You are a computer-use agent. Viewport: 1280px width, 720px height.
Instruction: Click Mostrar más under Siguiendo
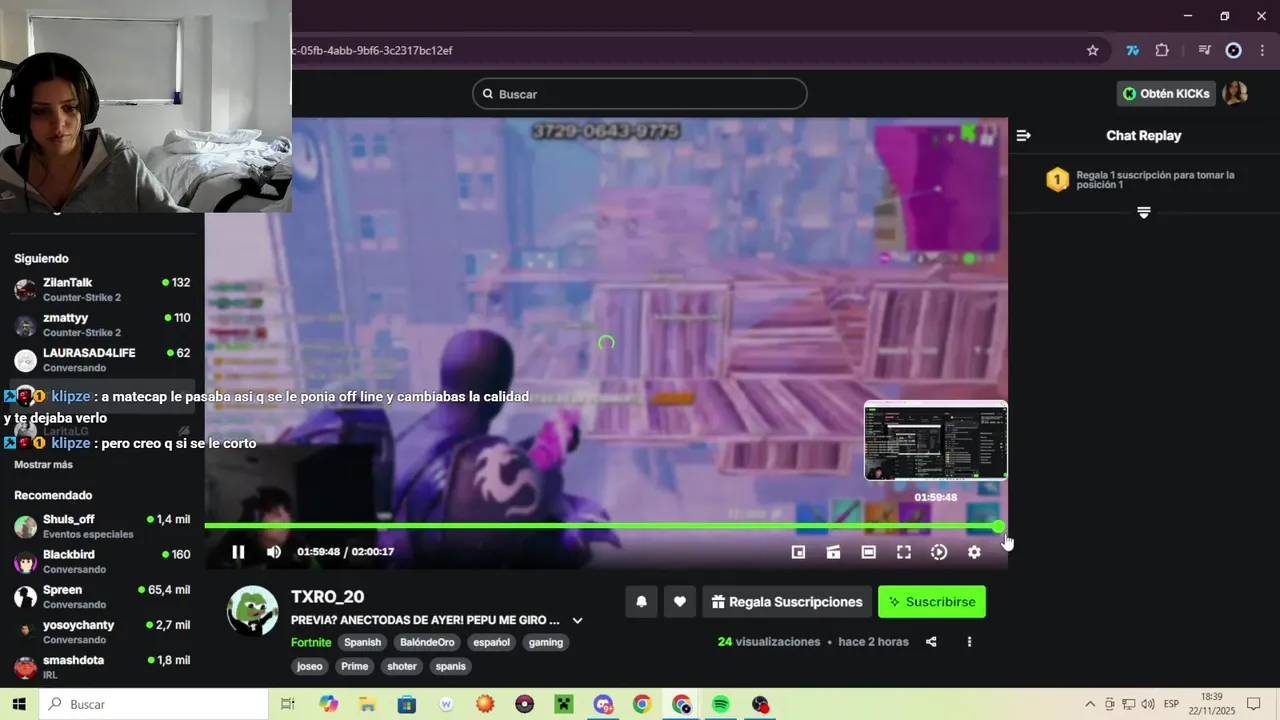[x=43, y=465]
